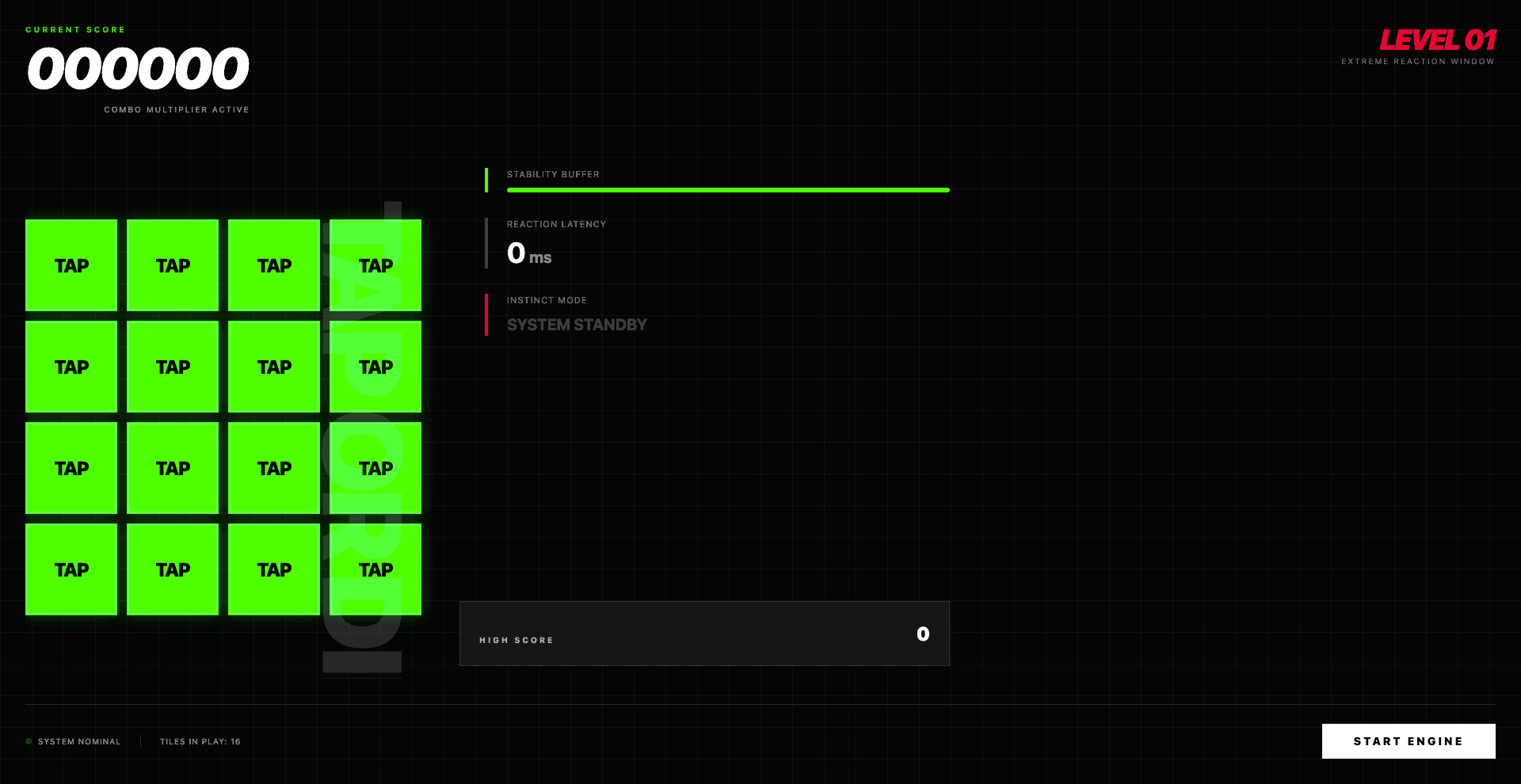Screen dimensions: 1521x784
Task: Tap the third tile in the bottom row
Action: click(x=274, y=569)
